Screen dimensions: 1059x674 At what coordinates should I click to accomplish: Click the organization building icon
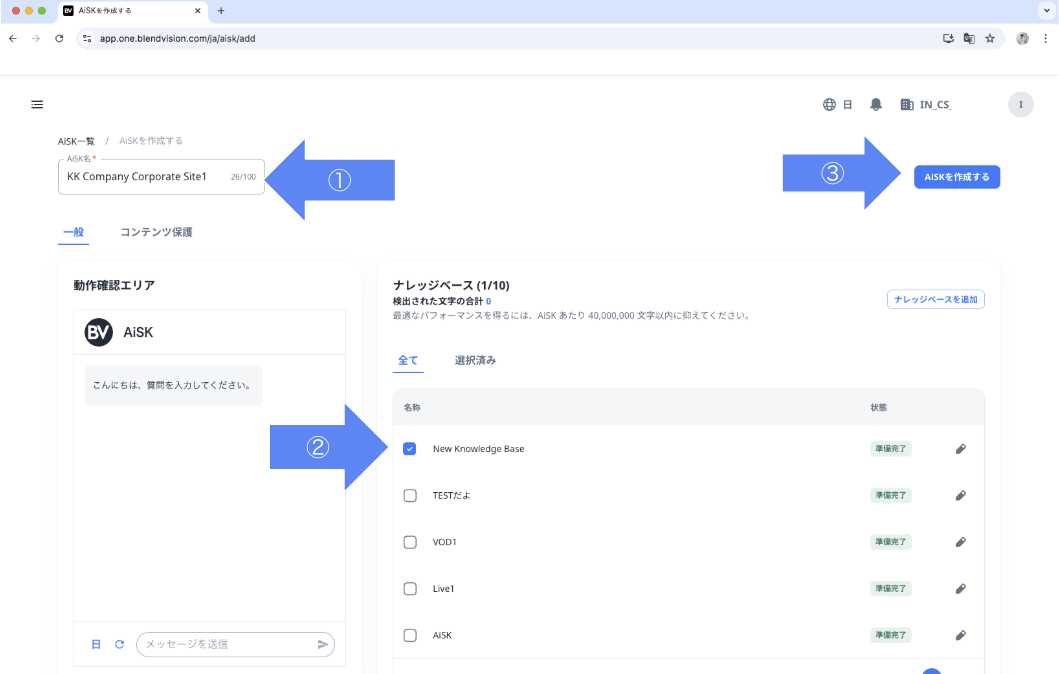(906, 104)
